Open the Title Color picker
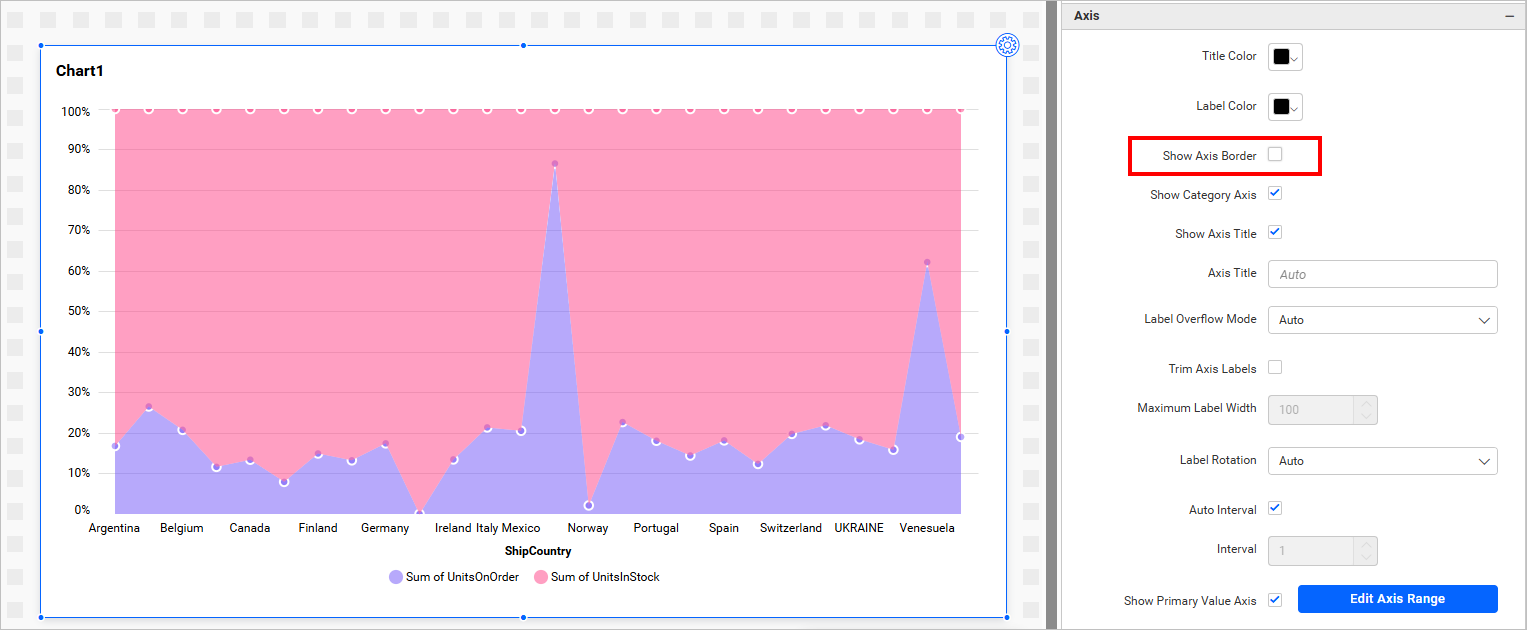Viewport: 1527px width, 630px height. coord(1285,57)
